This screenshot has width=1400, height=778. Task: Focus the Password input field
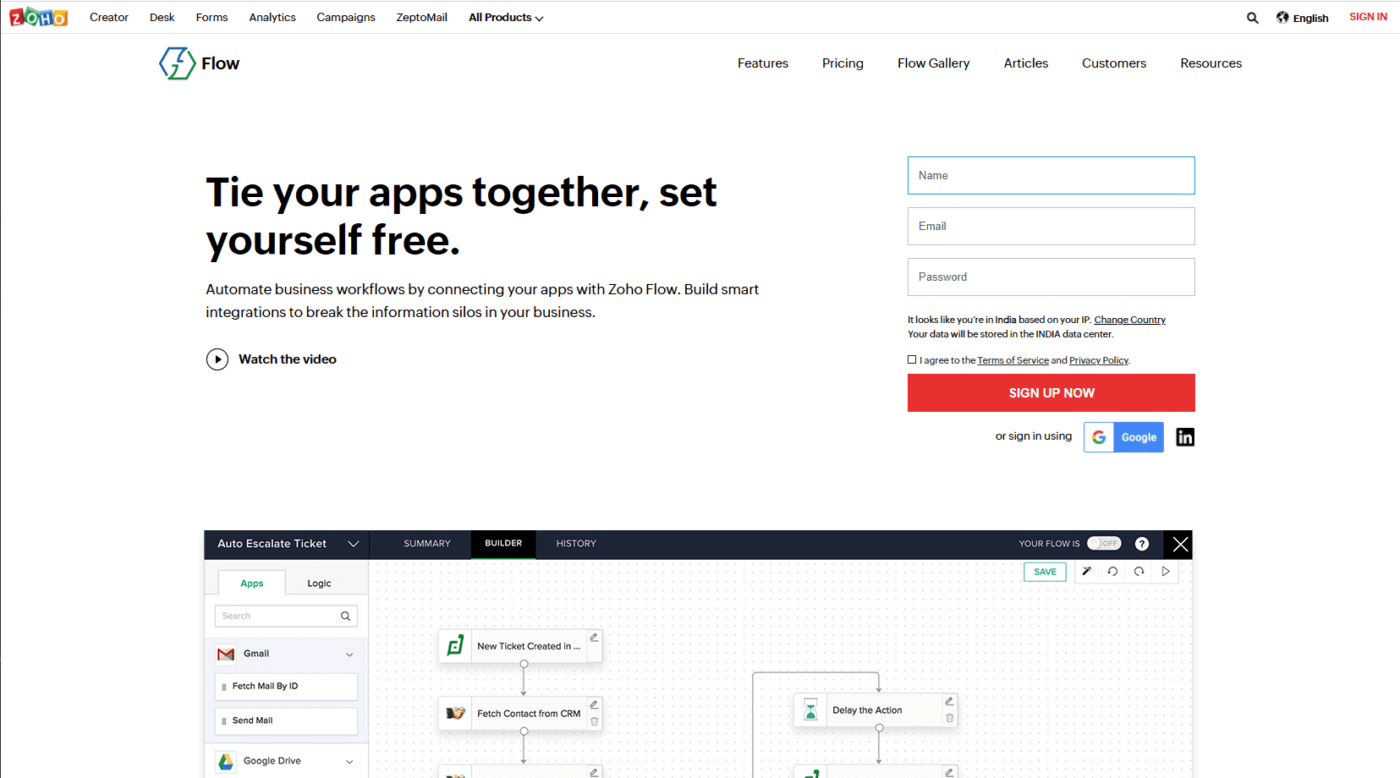click(1051, 277)
